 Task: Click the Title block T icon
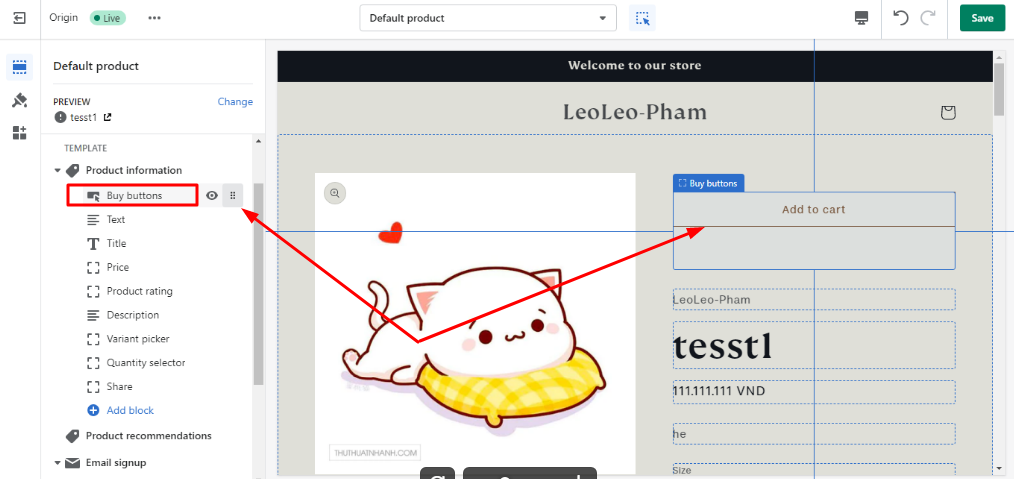pyautogui.click(x=94, y=244)
